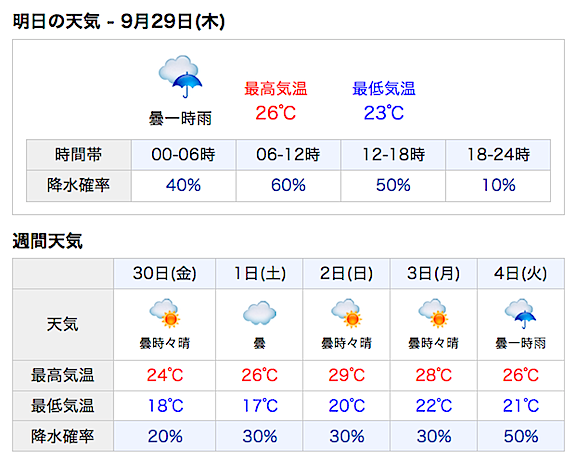Select the 4日(火) column header
Image resolution: width=576 pixels, height=460 pixels.
coord(521,274)
